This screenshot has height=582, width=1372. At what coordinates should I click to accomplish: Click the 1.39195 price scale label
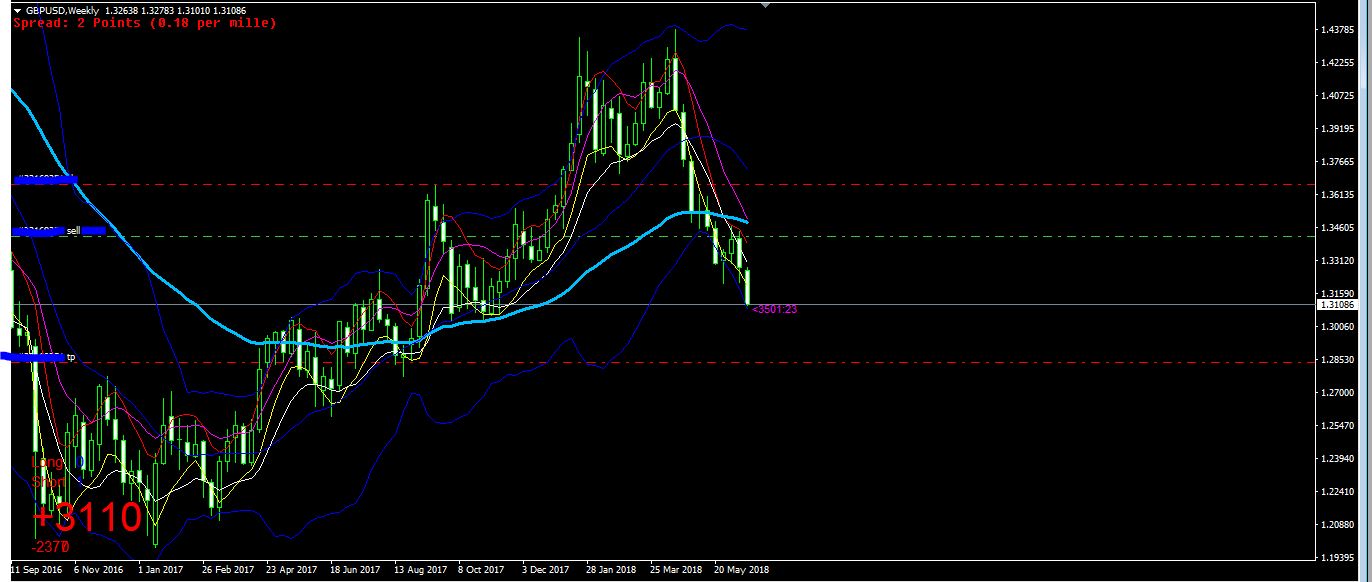(x=1338, y=129)
